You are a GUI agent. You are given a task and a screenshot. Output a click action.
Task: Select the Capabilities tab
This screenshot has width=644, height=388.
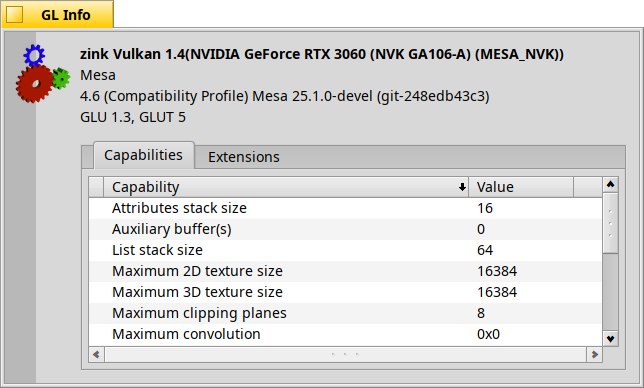point(143,155)
